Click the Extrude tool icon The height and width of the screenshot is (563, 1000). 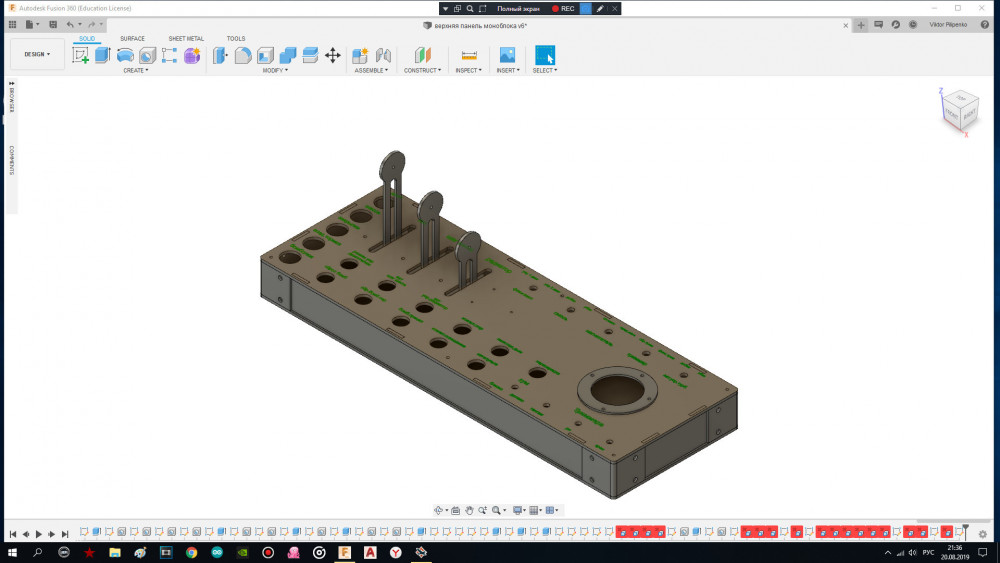point(103,55)
